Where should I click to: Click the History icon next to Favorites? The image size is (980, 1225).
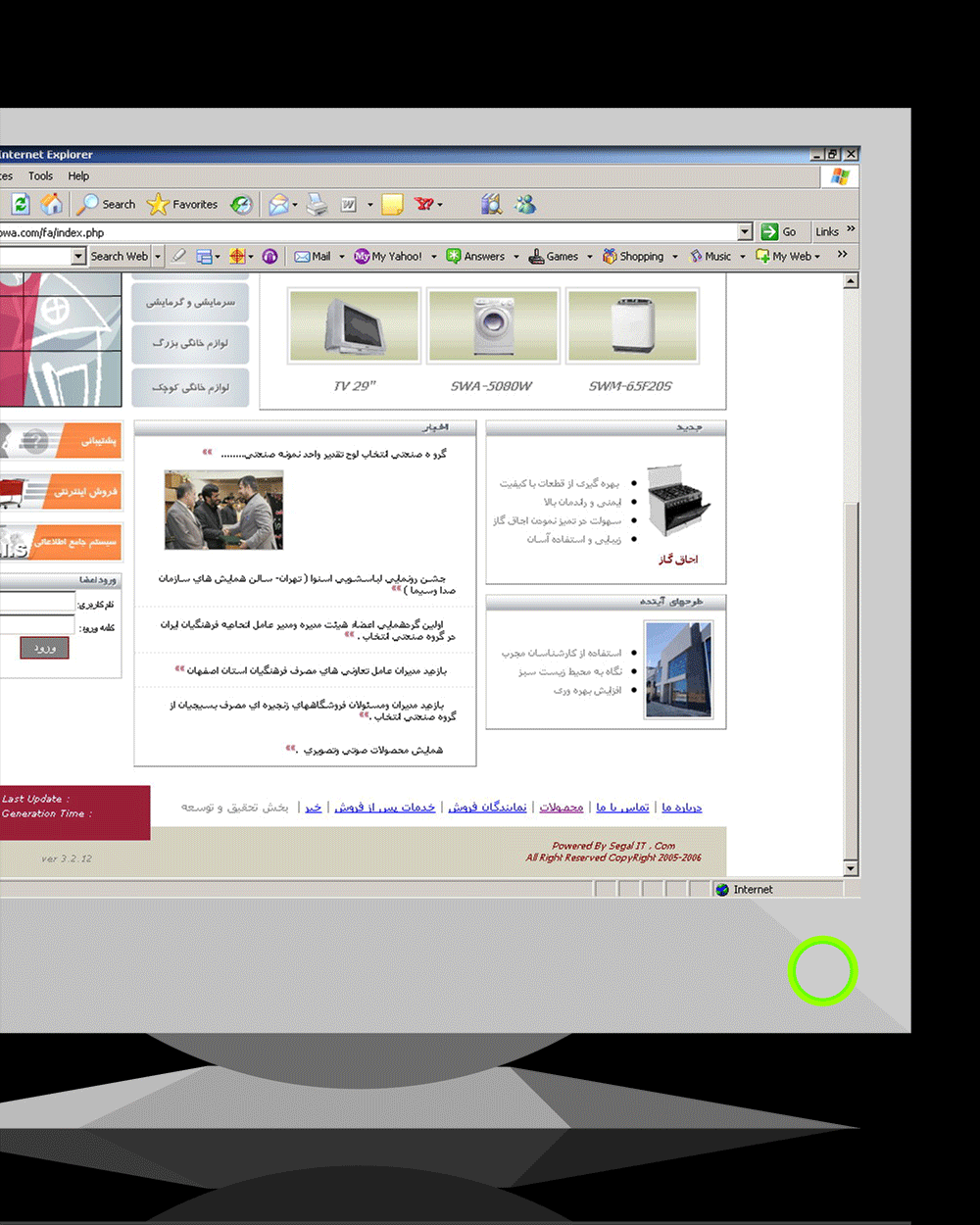[241, 204]
